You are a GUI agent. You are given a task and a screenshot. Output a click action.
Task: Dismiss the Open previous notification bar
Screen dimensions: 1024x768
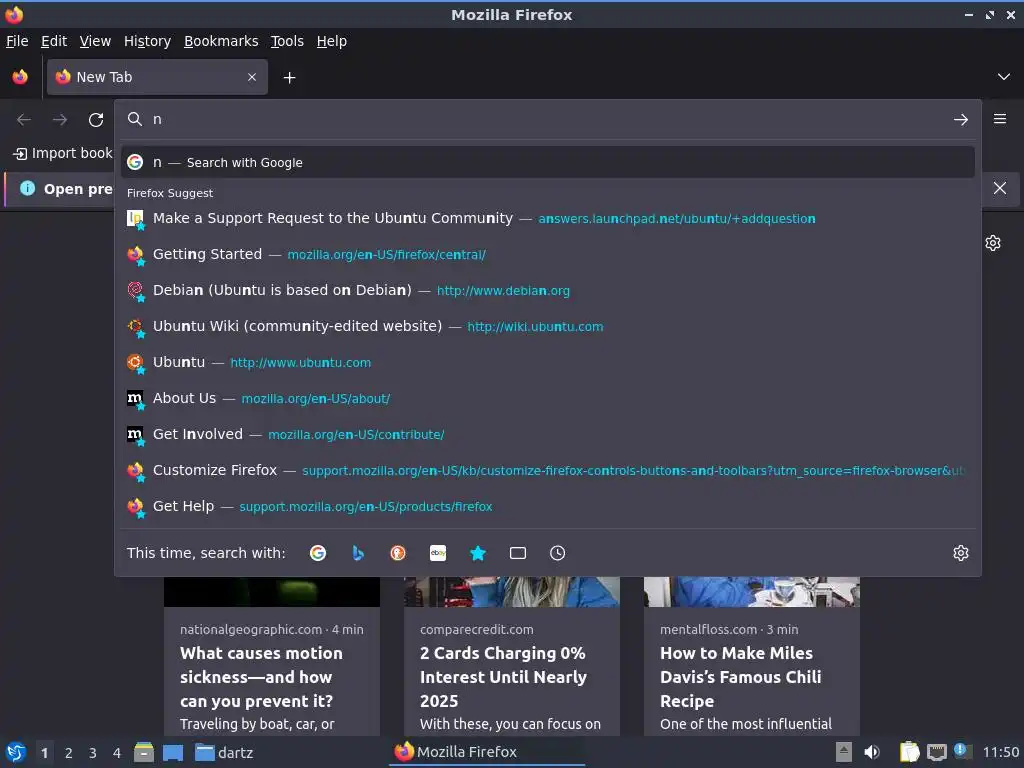(1000, 188)
